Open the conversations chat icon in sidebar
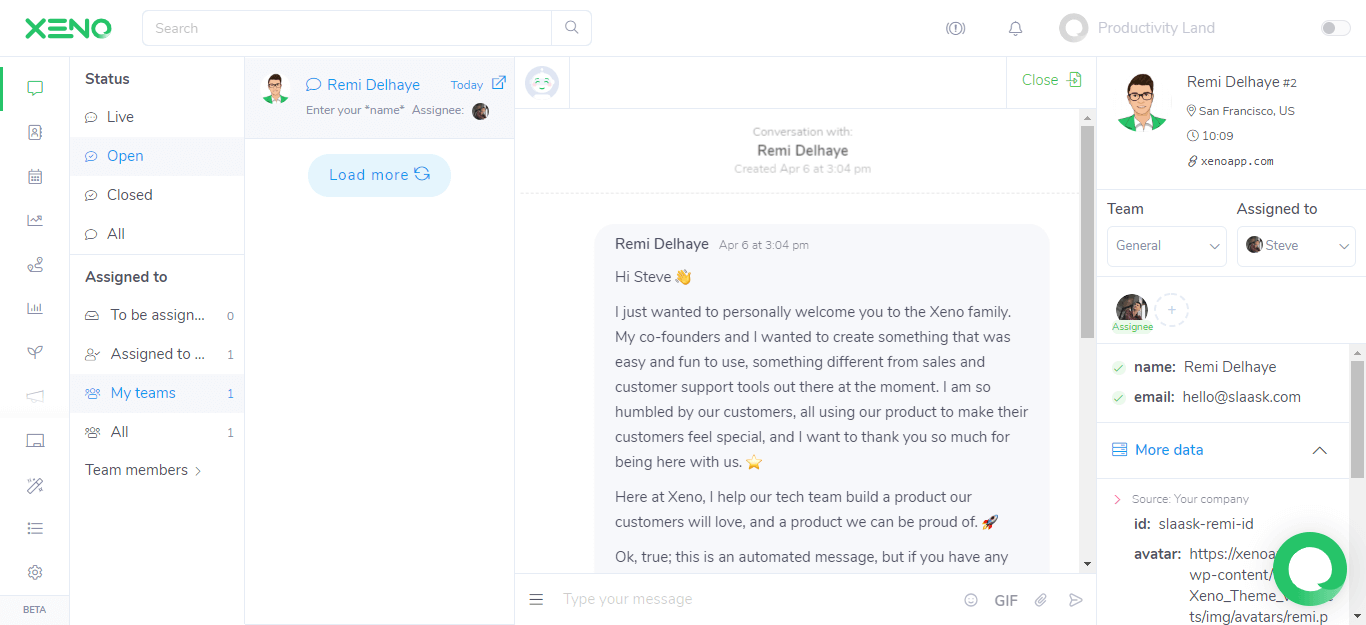This screenshot has height=625, width=1366. 35,88
